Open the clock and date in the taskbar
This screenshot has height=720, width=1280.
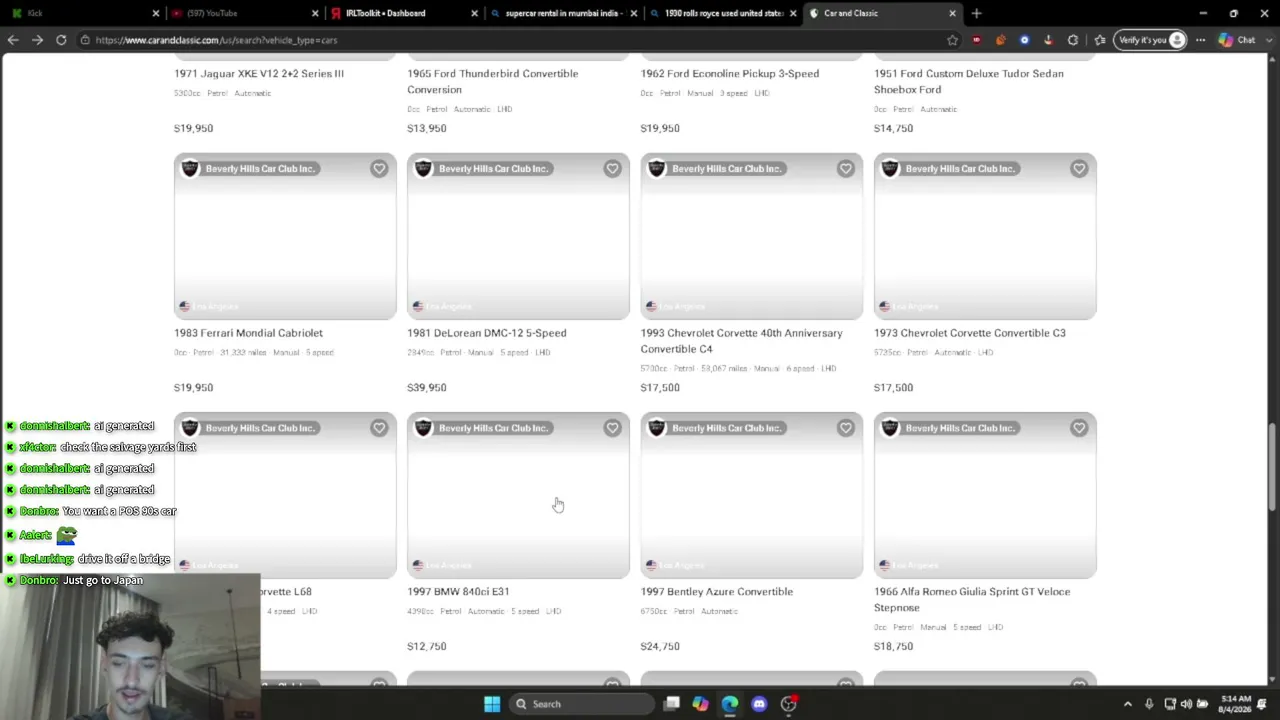tap(1235, 704)
